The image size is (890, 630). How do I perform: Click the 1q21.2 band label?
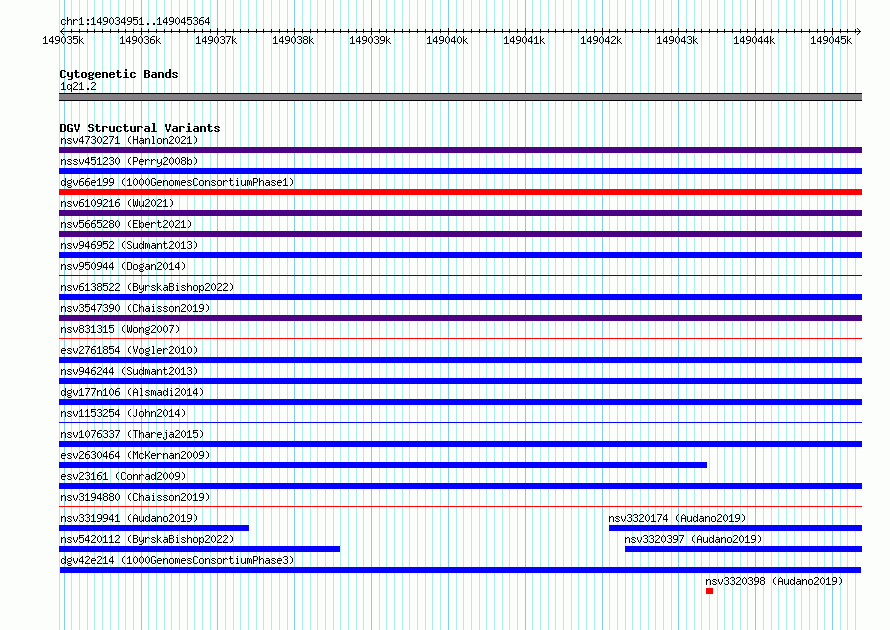(x=78, y=86)
